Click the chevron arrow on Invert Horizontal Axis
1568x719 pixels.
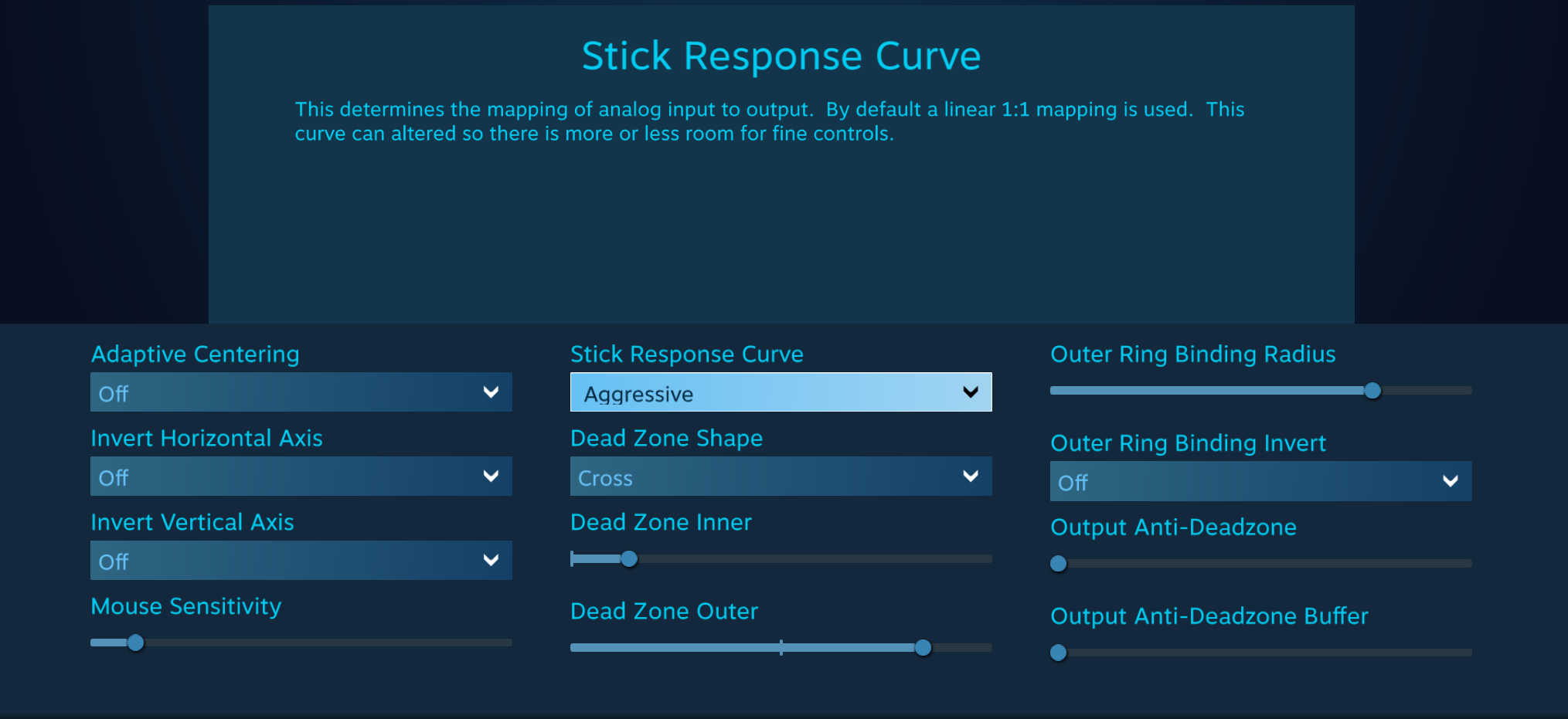pos(491,477)
